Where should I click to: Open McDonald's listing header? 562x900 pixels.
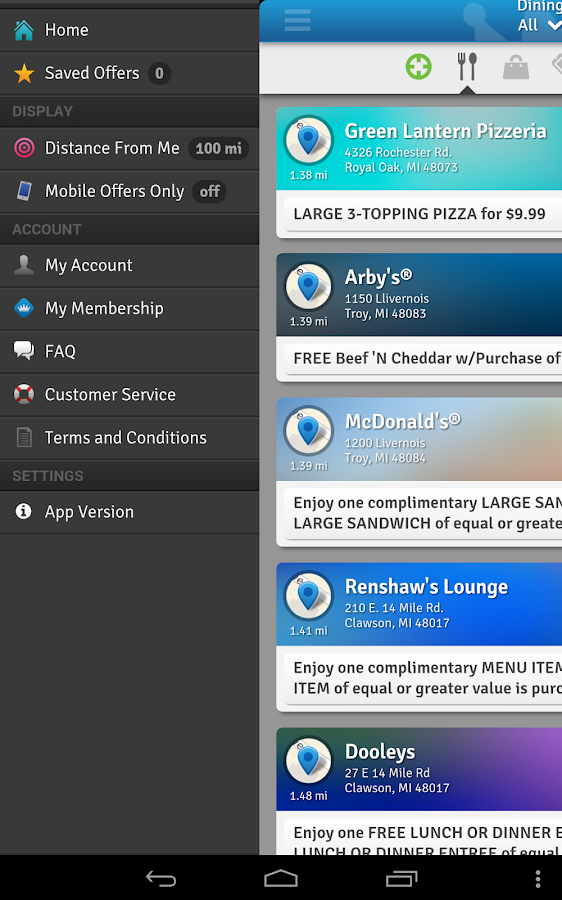coord(419,439)
